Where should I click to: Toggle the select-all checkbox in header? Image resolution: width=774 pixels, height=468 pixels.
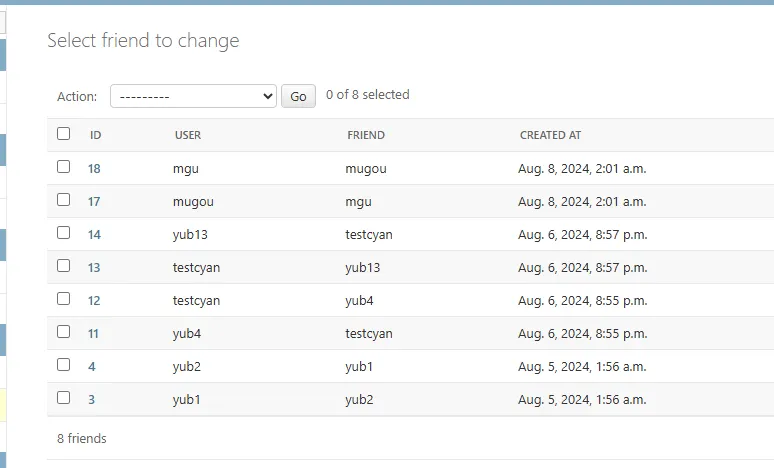64,134
